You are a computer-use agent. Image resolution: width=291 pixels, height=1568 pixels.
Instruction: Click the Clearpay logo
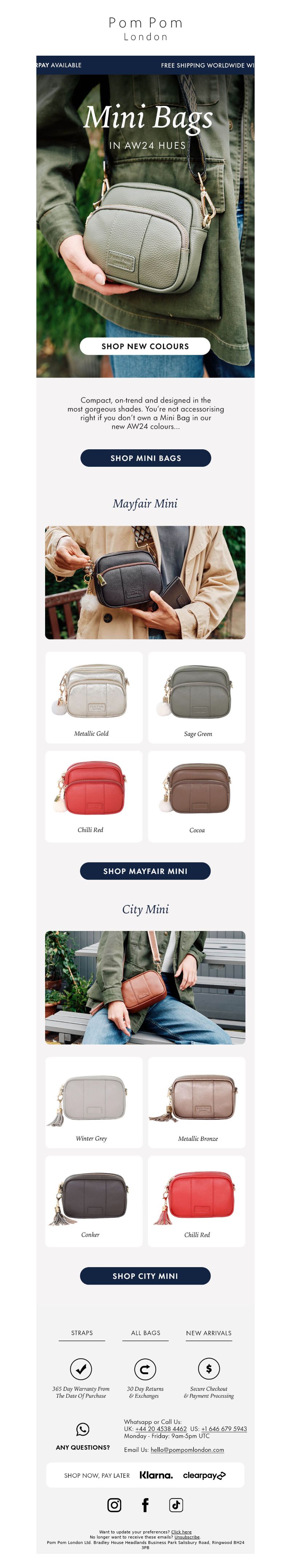(x=204, y=1475)
